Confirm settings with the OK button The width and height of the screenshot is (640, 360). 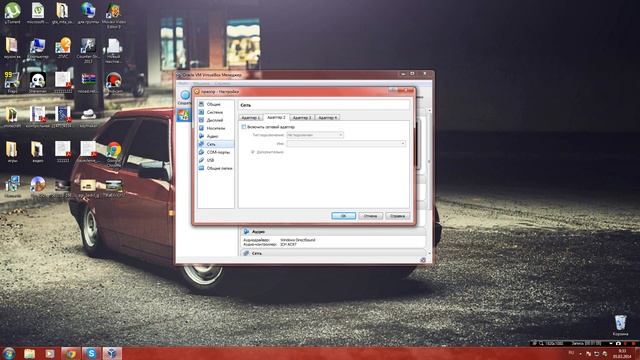click(x=343, y=216)
